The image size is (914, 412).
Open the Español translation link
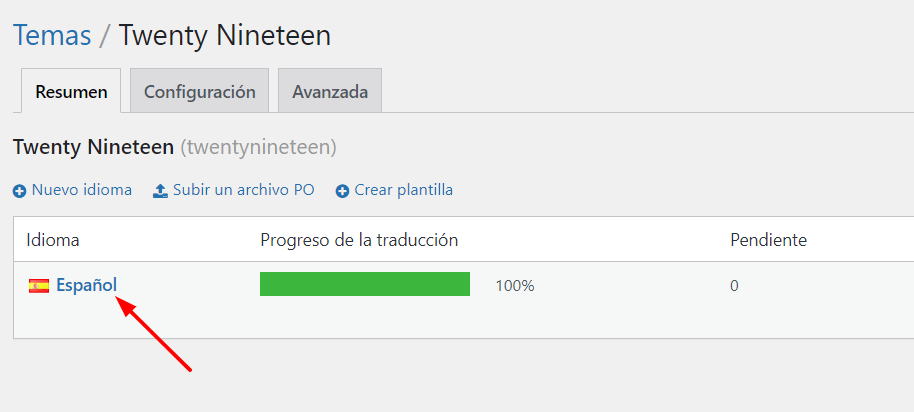[86, 285]
